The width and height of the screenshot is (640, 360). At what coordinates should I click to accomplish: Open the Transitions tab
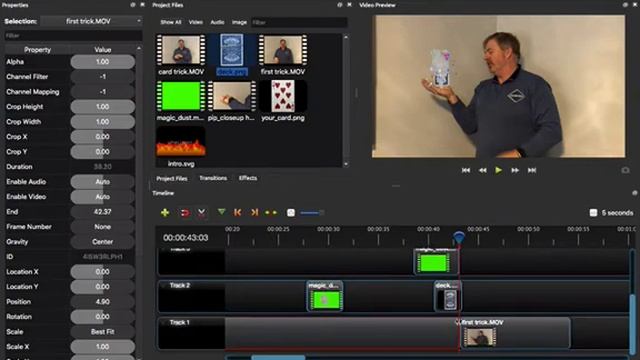pos(213,178)
